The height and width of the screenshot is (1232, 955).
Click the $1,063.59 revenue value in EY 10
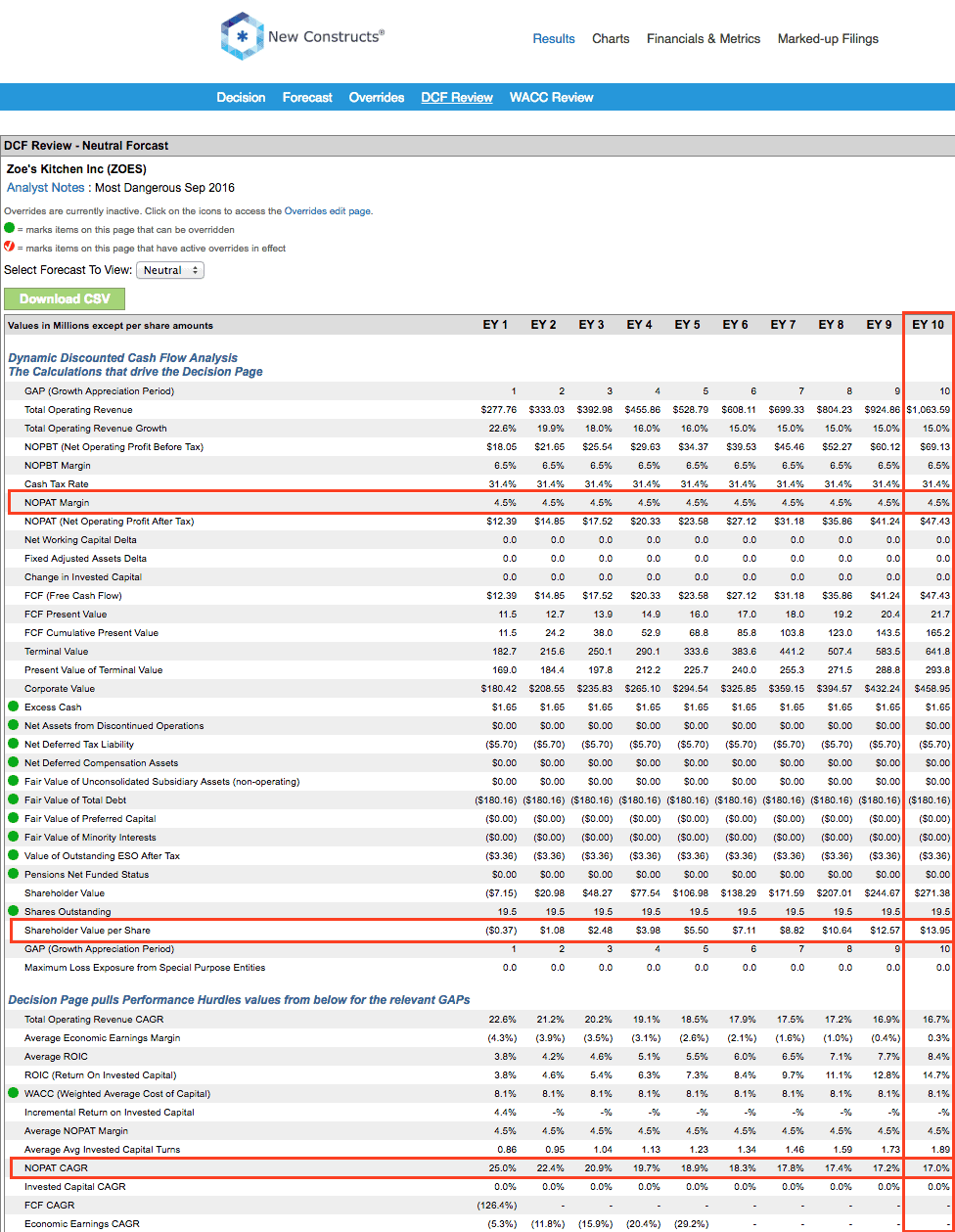[928, 409]
